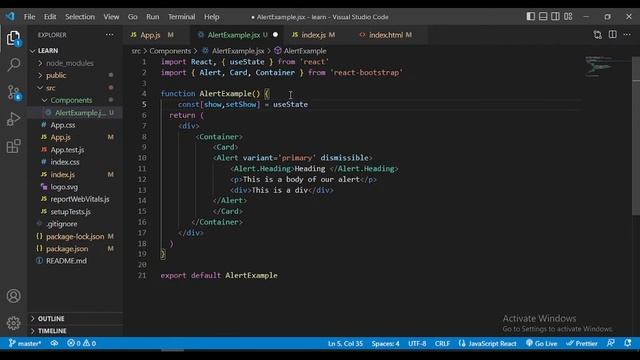Open the editor More Actions ellipsis
The height and width of the screenshot is (360, 640).
click(627, 35)
